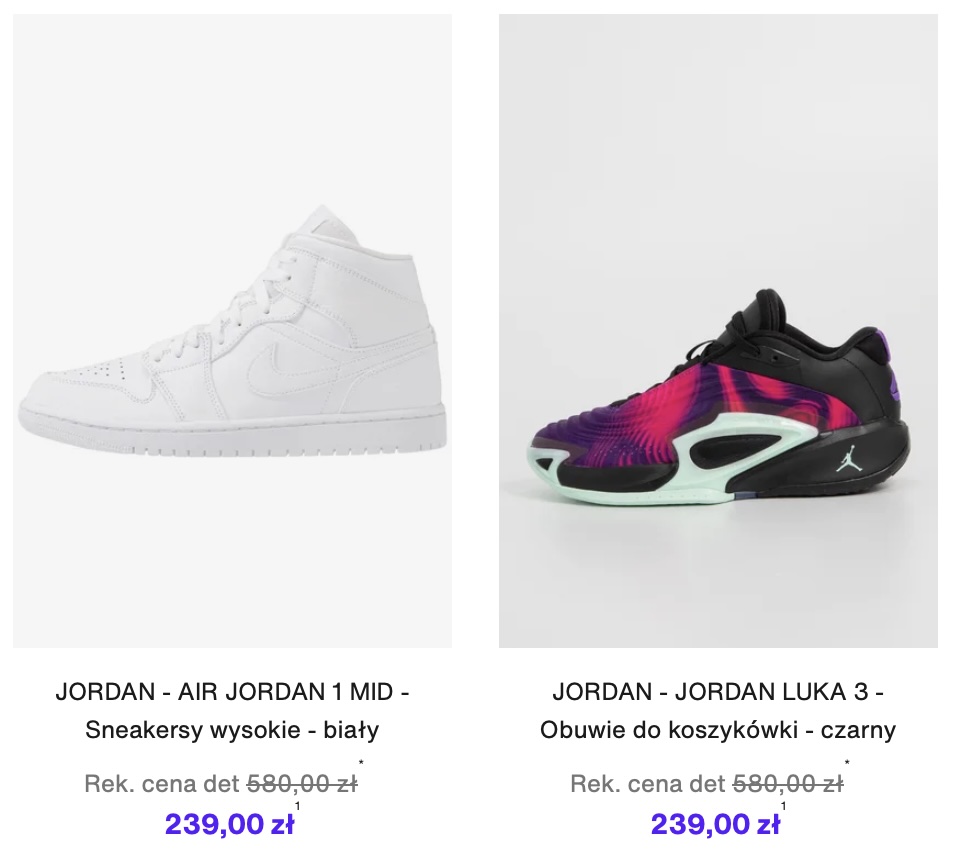
Task: Click the asterisk footnote beside Air Jordan 1 Mid old price
Action: [361, 765]
